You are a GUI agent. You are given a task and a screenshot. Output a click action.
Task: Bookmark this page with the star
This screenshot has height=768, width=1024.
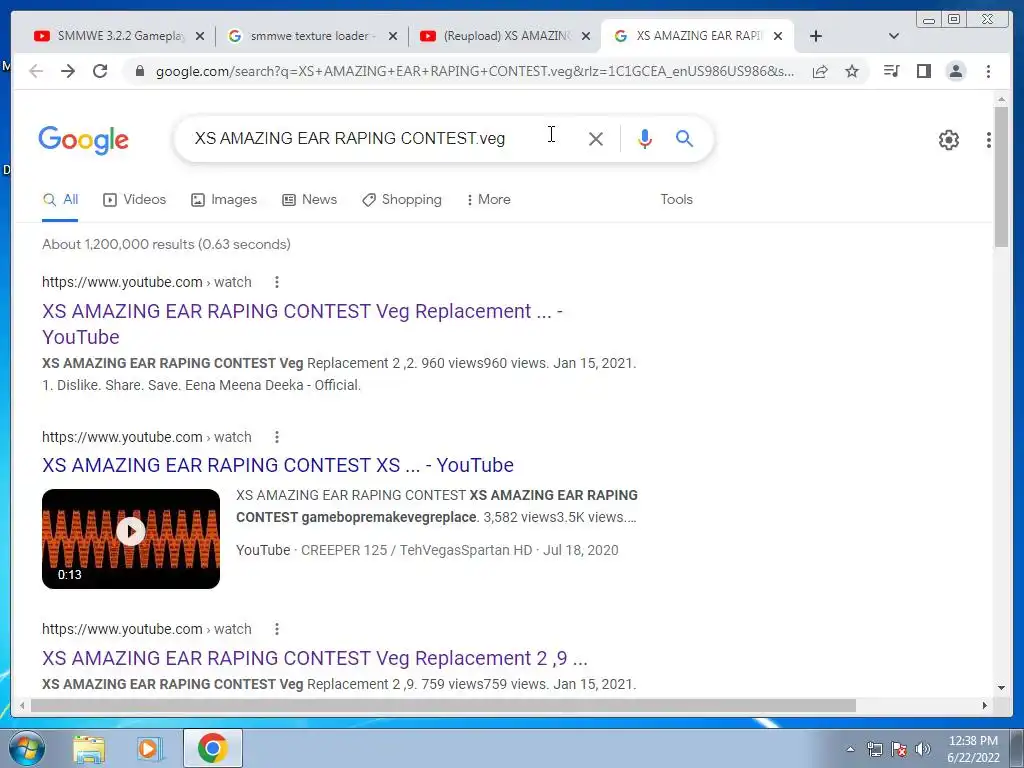(852, 71)
